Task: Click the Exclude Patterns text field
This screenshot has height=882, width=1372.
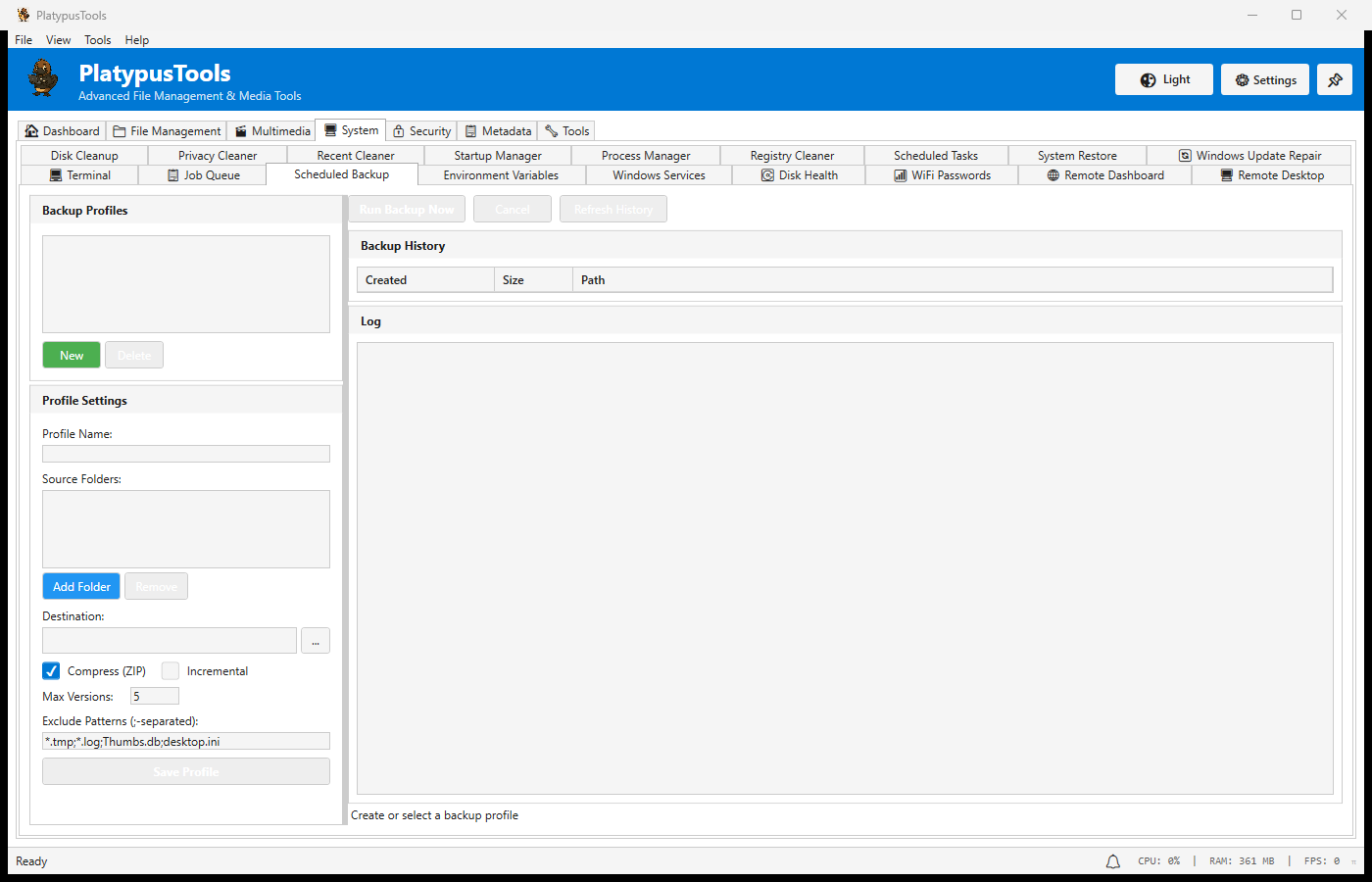Action: pyautogui.click(x=185, y=742)
